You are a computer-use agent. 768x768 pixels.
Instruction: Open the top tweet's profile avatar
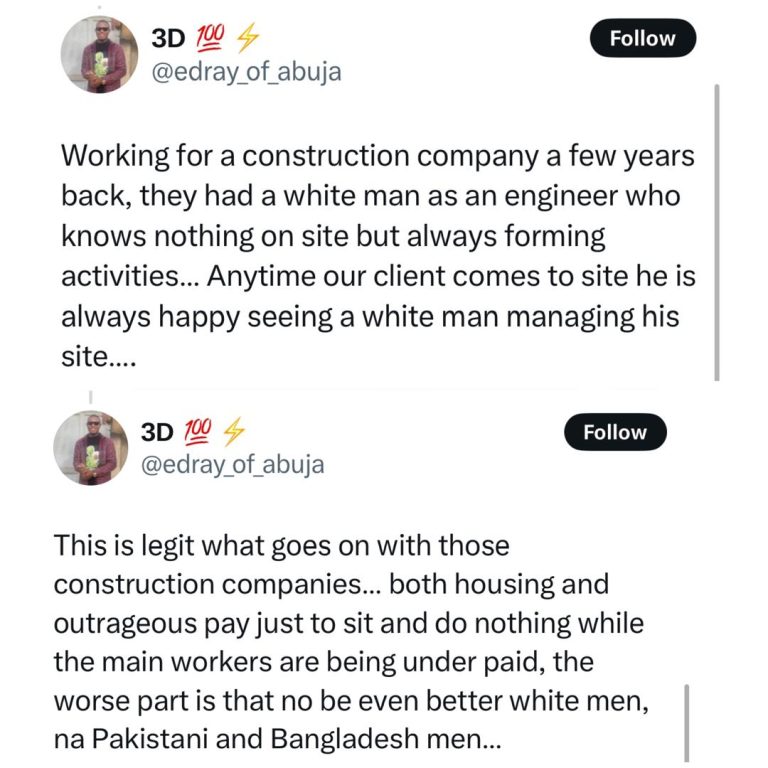click(x=98, y=55)
